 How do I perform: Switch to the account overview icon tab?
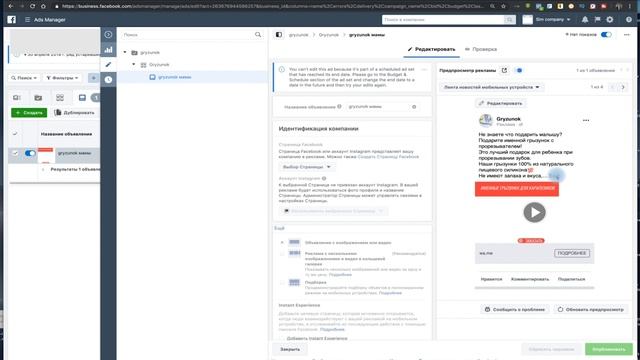tap(17, 98)
